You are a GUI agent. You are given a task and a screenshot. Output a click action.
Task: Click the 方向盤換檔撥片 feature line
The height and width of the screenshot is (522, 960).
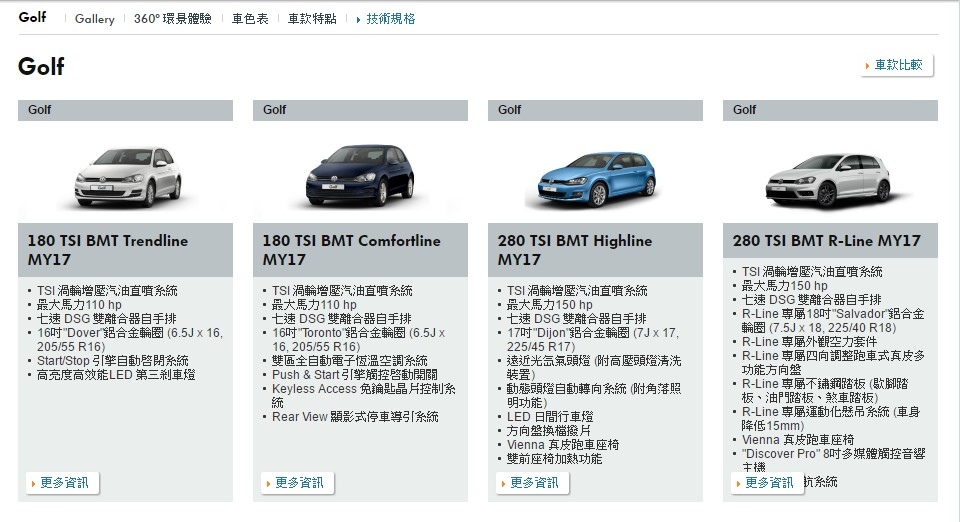(549, 431)
